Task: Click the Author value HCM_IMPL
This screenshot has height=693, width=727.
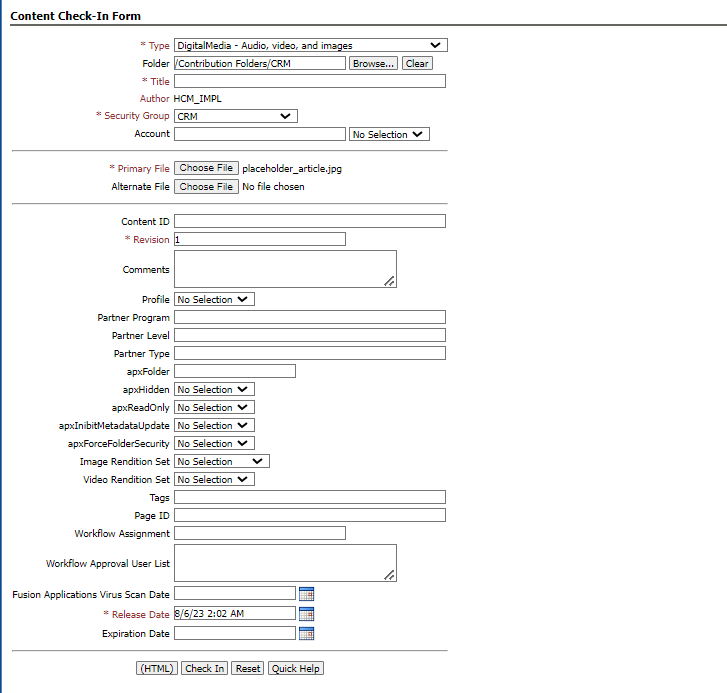Action: [198, 99]
